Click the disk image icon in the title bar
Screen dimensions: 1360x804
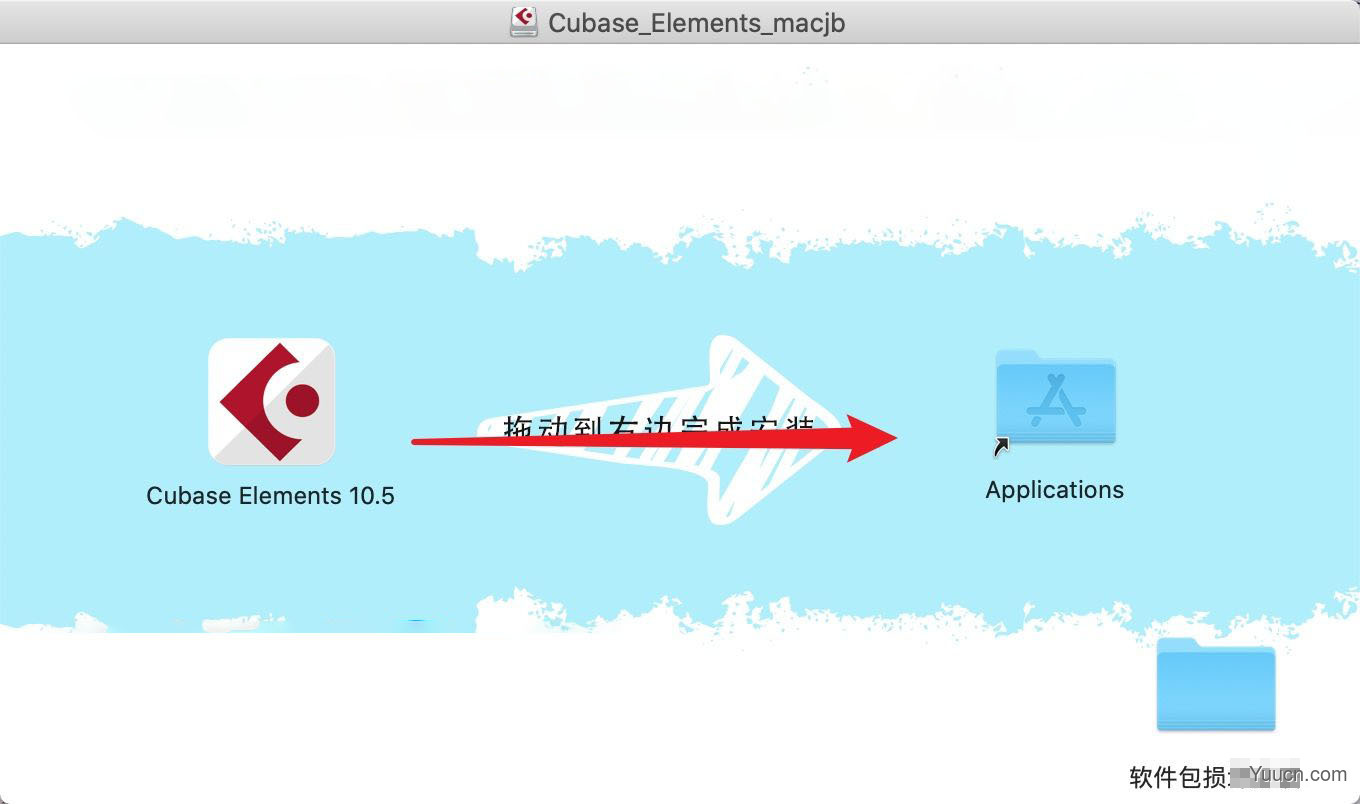click(x=524, y=22)
